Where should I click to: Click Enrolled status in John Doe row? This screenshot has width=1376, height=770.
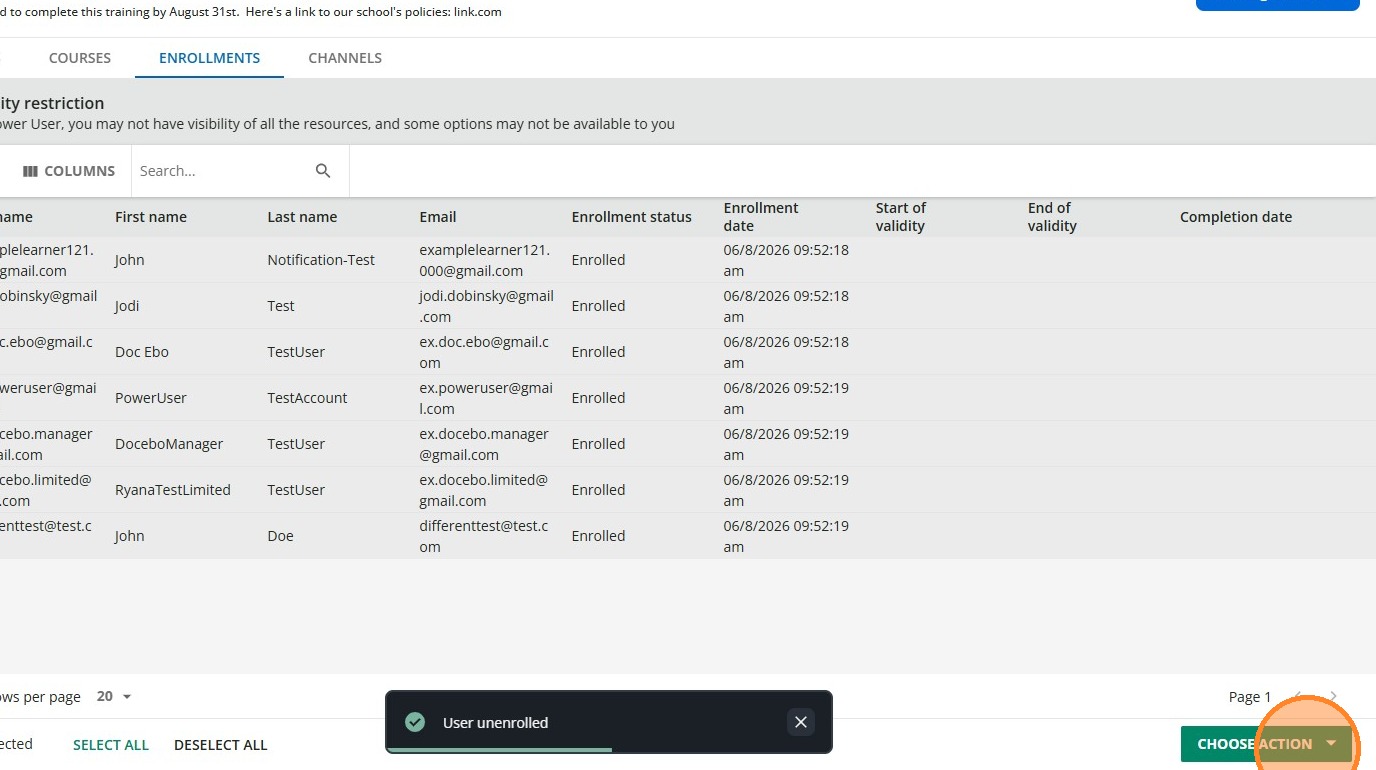[598, 536]
